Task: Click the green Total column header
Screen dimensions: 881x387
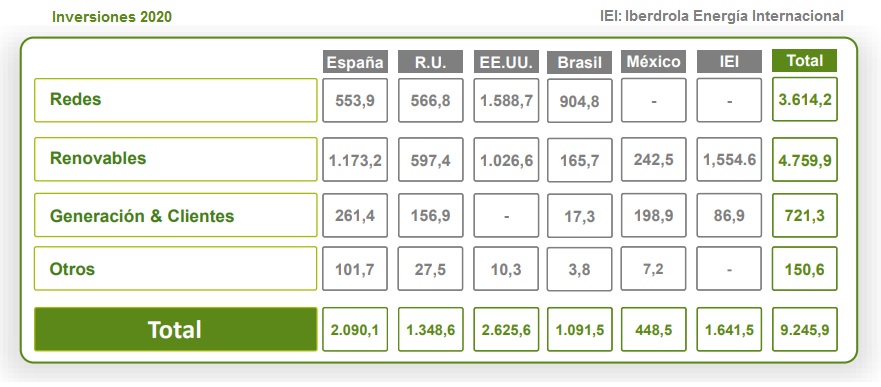Action: click(x=805, y=61)
